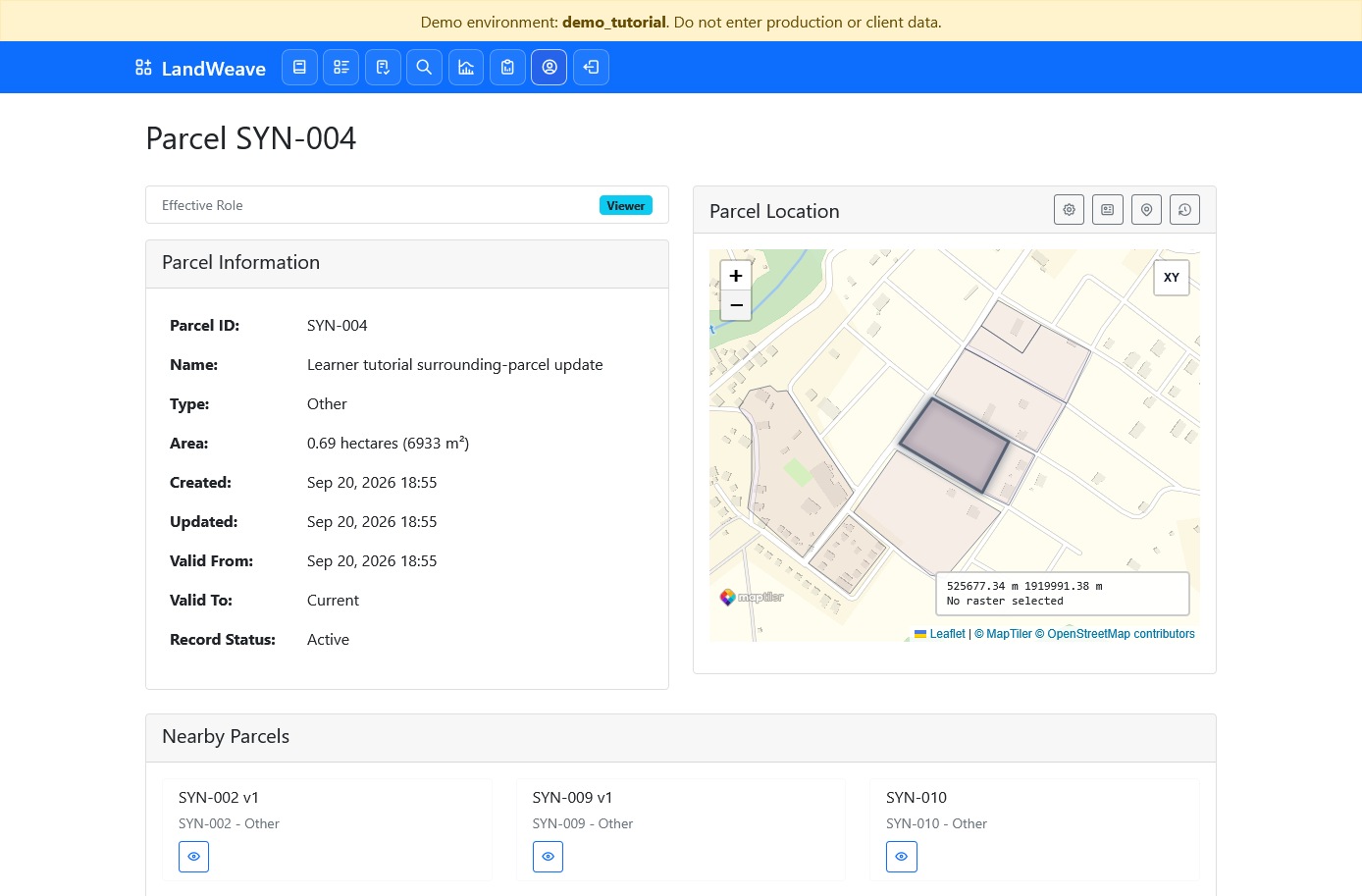Click the Record Status value 'Active'
Viewport: 1362px width, 896px height.
(328, 640)
